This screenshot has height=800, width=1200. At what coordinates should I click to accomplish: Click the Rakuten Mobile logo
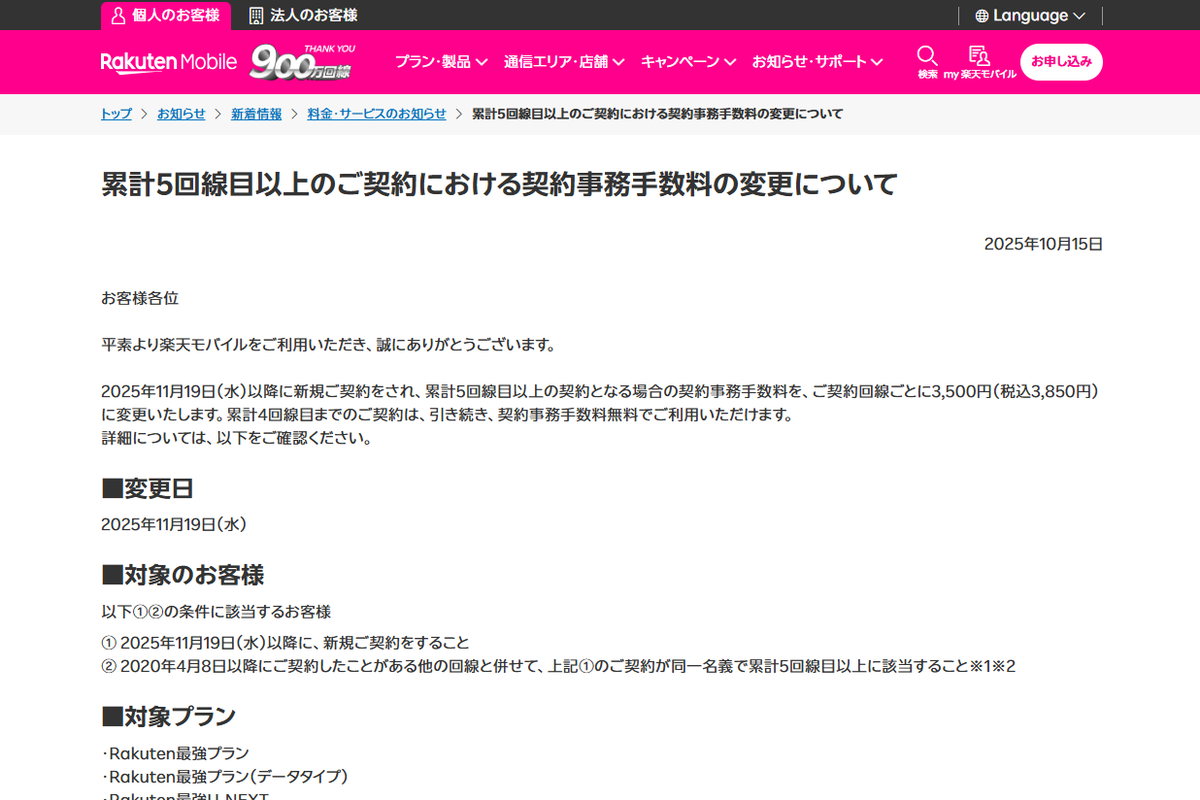pyautogui.click(x=168, y=61)
